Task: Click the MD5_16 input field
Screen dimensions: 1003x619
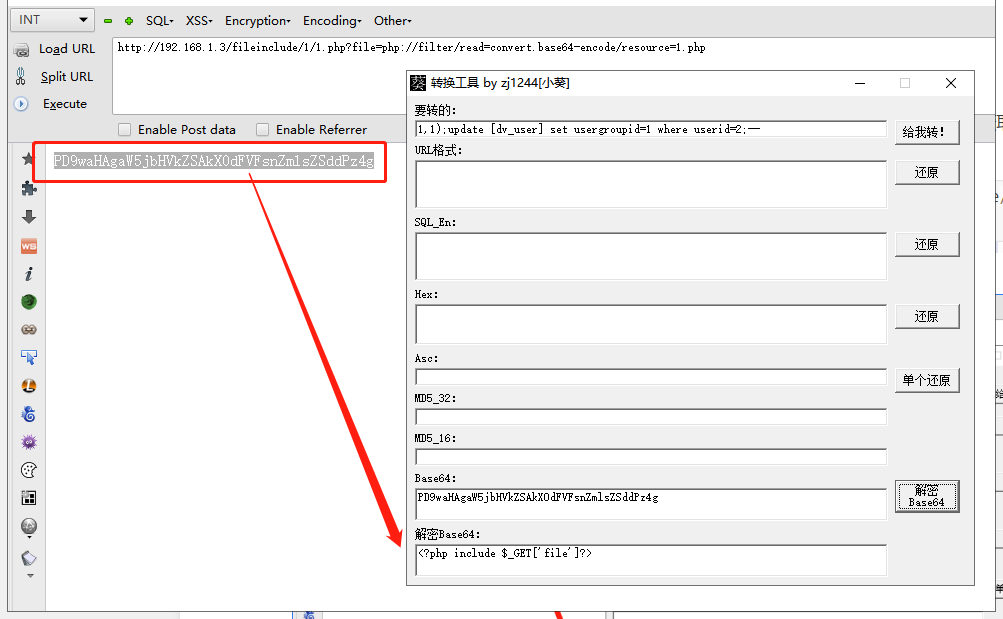Action: point(651,457)
